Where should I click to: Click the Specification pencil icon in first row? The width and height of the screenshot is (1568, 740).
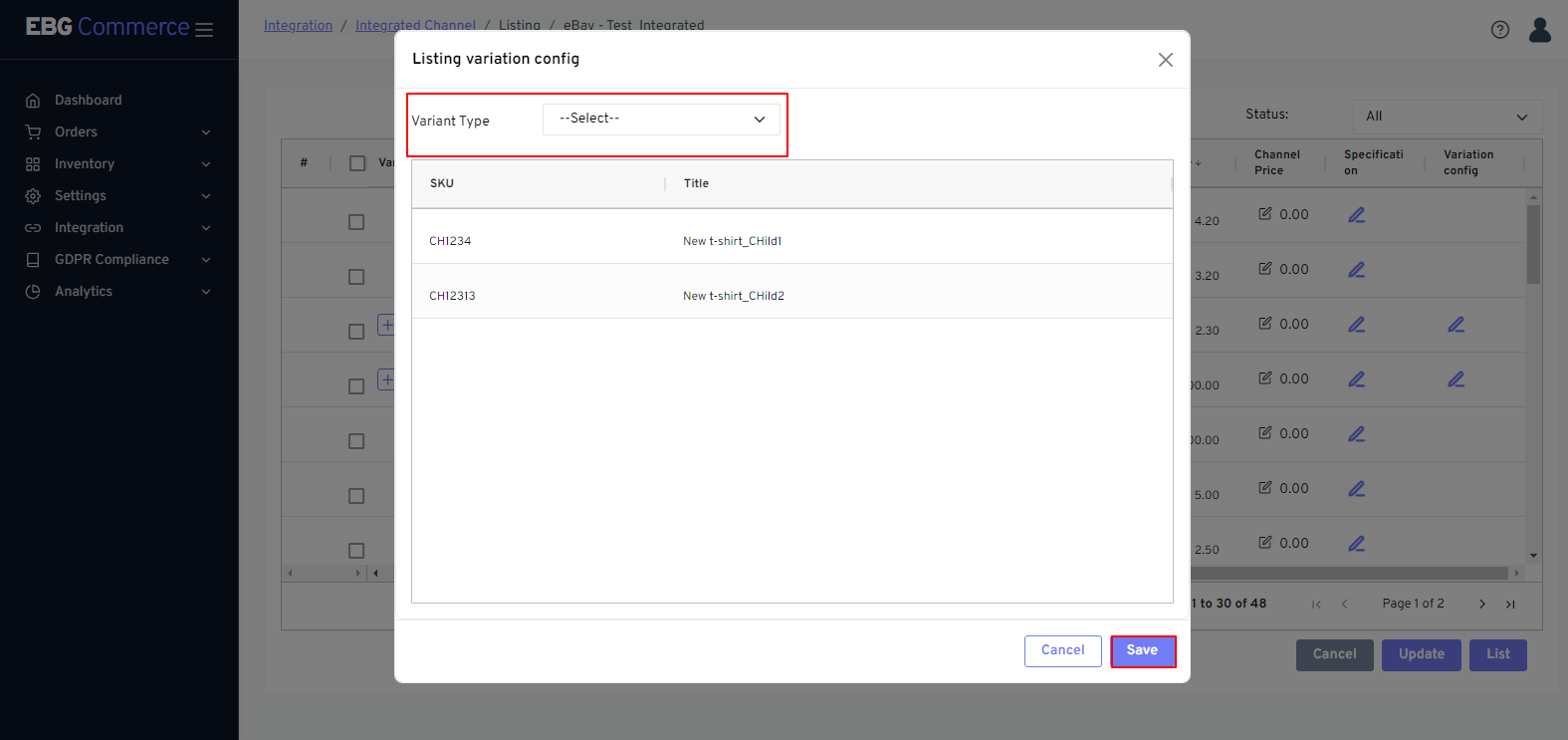pos(1356,215)
